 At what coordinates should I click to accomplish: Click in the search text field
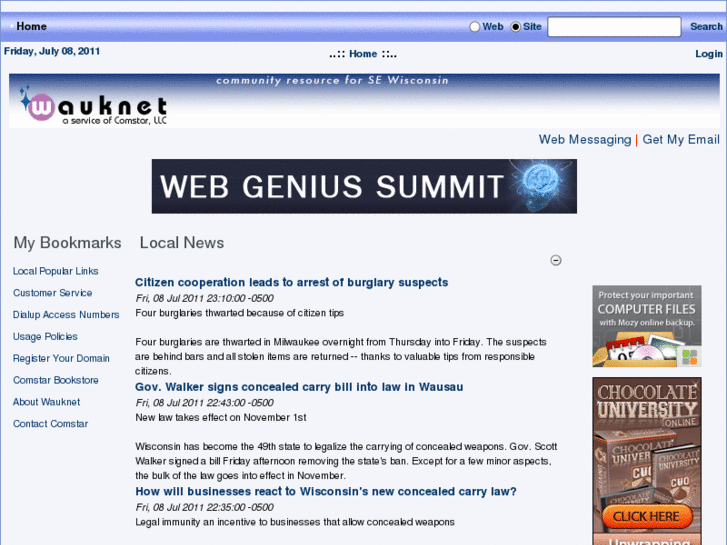point(614,27)
